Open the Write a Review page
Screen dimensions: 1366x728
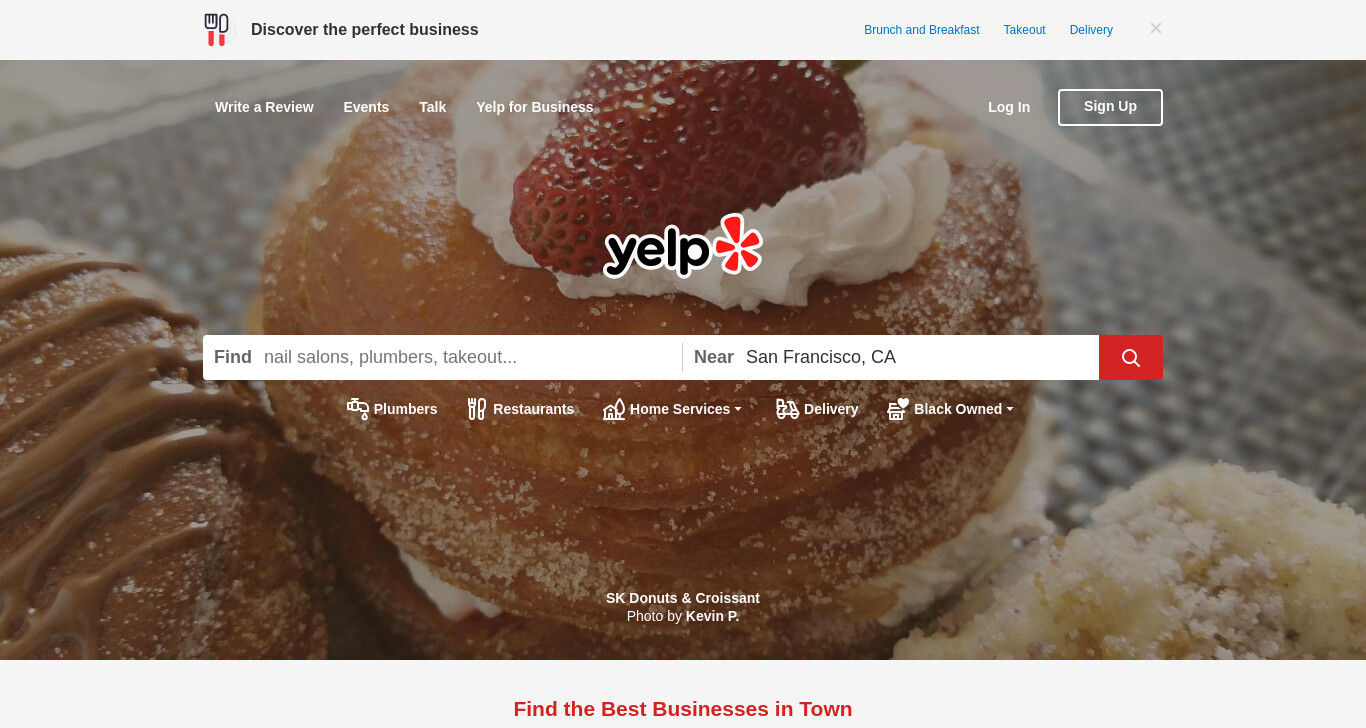pyautogui.click(x=264, y=107)
